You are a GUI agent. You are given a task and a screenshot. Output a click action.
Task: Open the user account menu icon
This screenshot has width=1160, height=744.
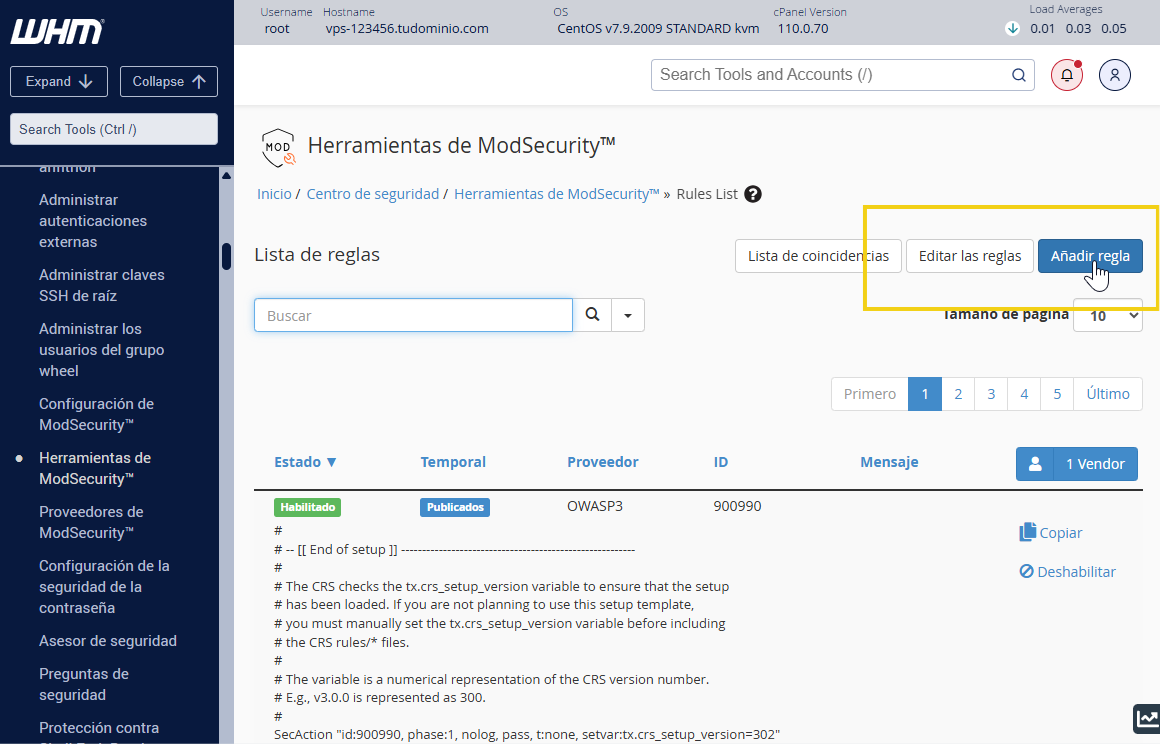[x=1115, y=75]
